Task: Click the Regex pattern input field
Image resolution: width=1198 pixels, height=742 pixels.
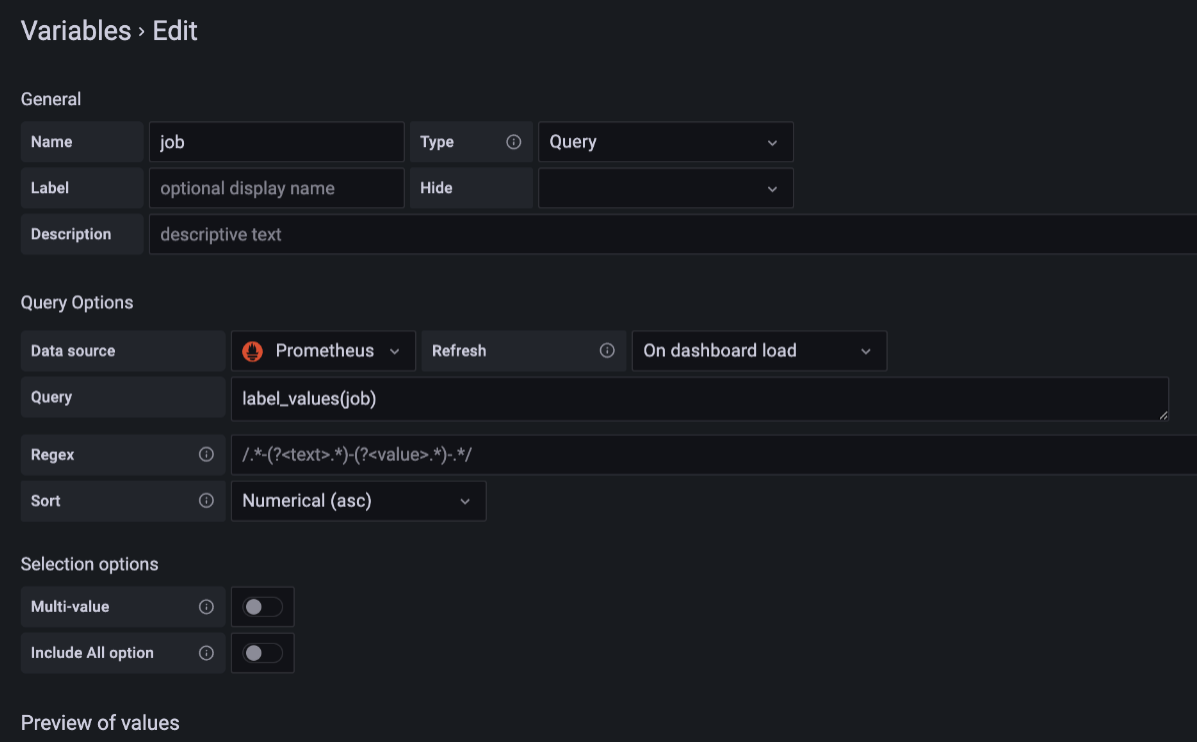Action: (700, 454)
